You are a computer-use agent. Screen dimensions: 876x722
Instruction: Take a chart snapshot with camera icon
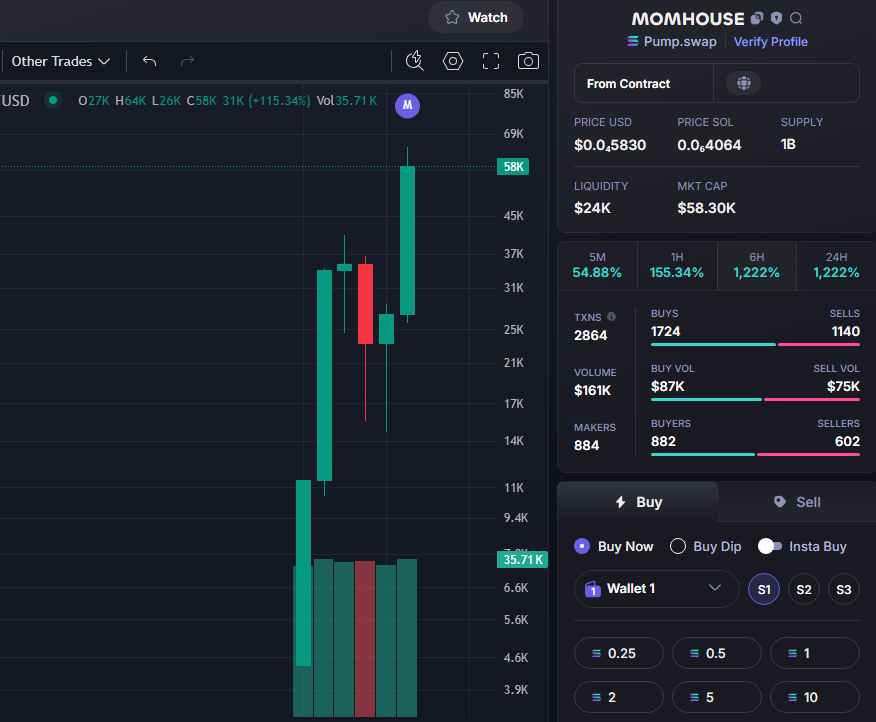pyautogui.click(x=528, y=61)
